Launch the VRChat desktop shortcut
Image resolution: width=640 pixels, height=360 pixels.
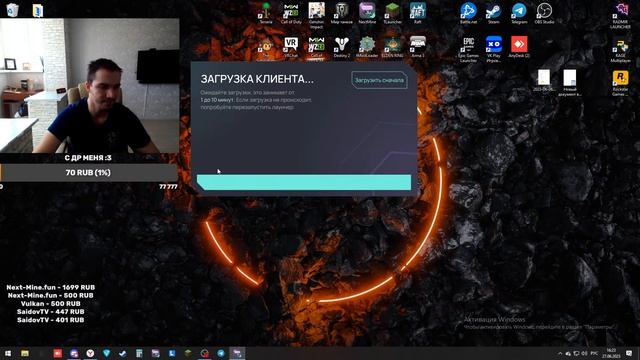tap(291, 47)
